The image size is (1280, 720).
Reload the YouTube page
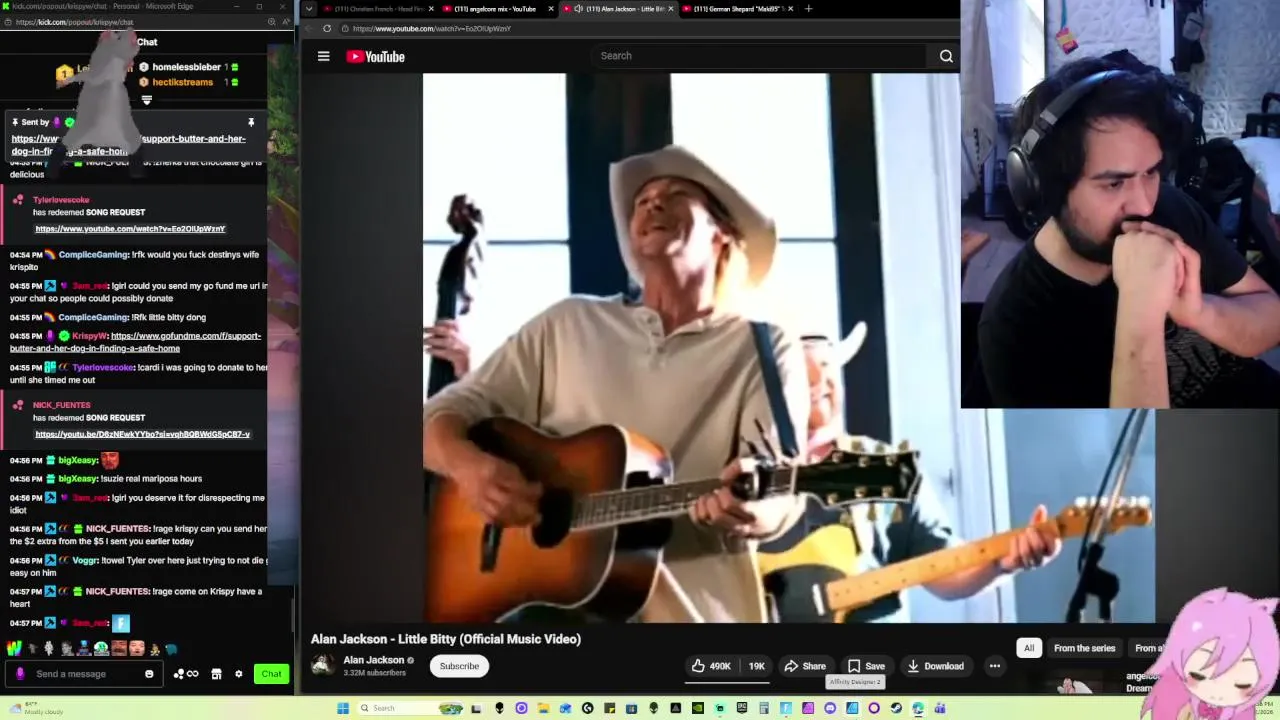(x=327, y=28)
